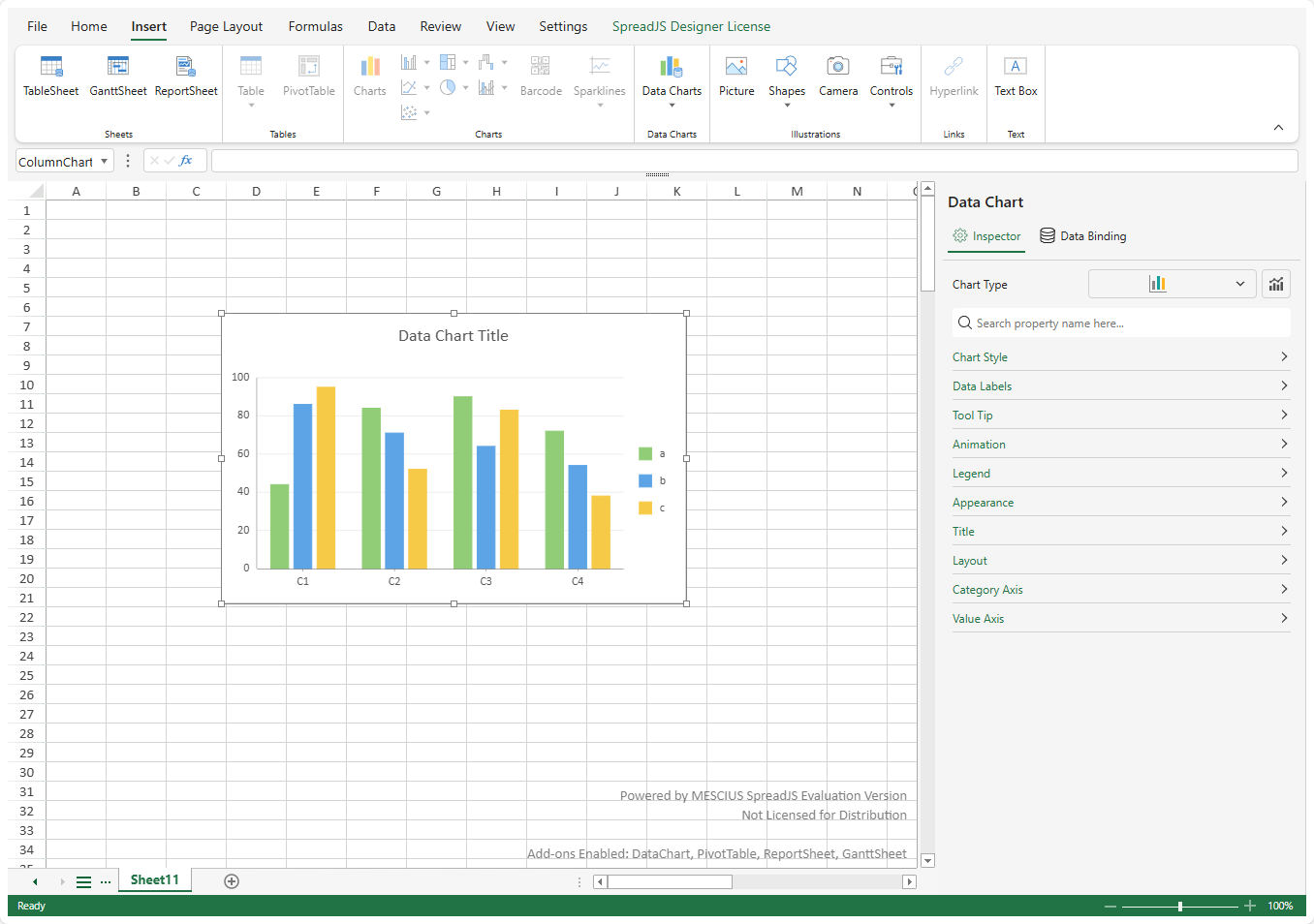1314x924 pixels.
Task: Insert a Text Box
Action: pyautogui.click(x=1016, y=76)
